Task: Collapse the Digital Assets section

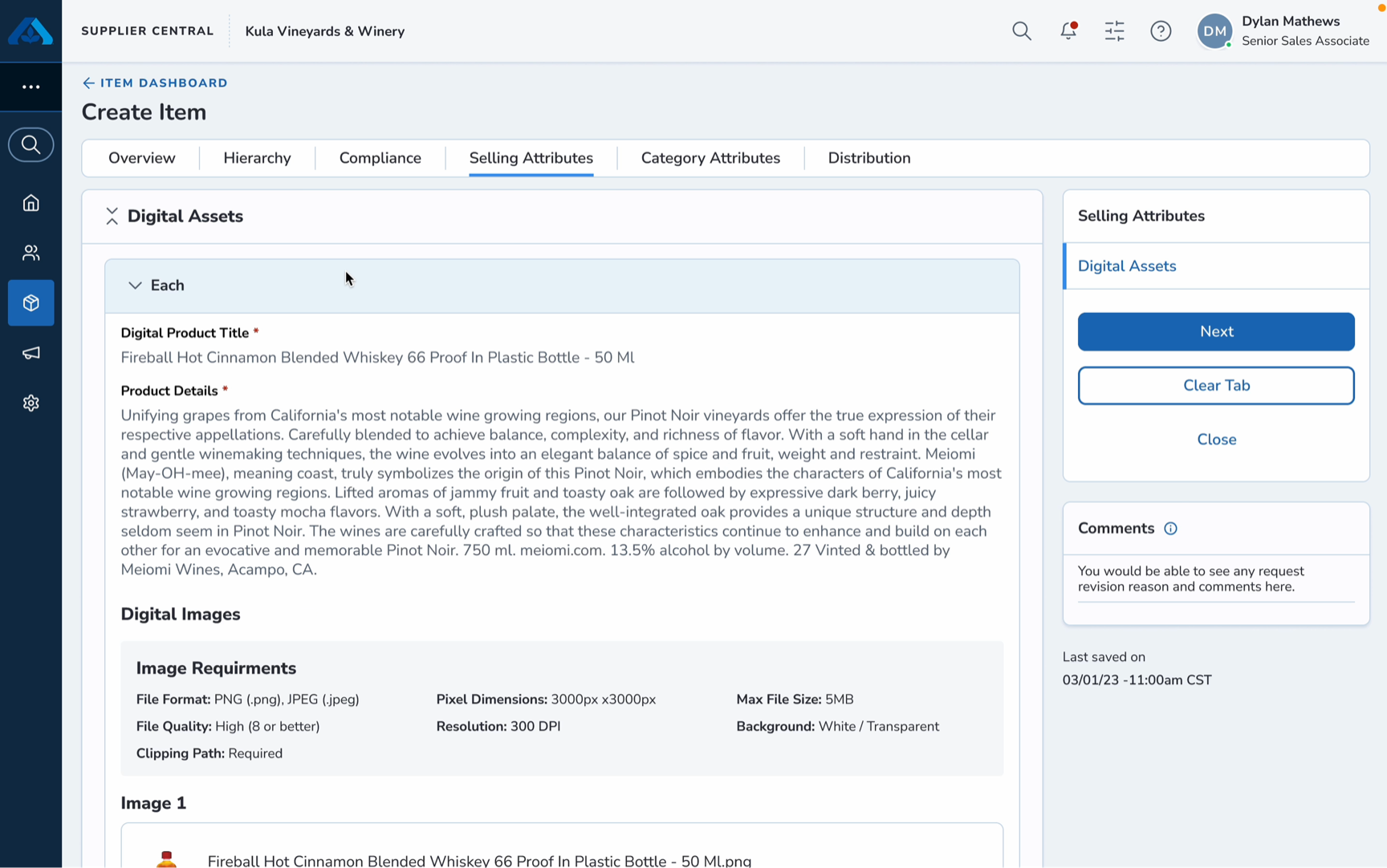Action: [112, 216]
